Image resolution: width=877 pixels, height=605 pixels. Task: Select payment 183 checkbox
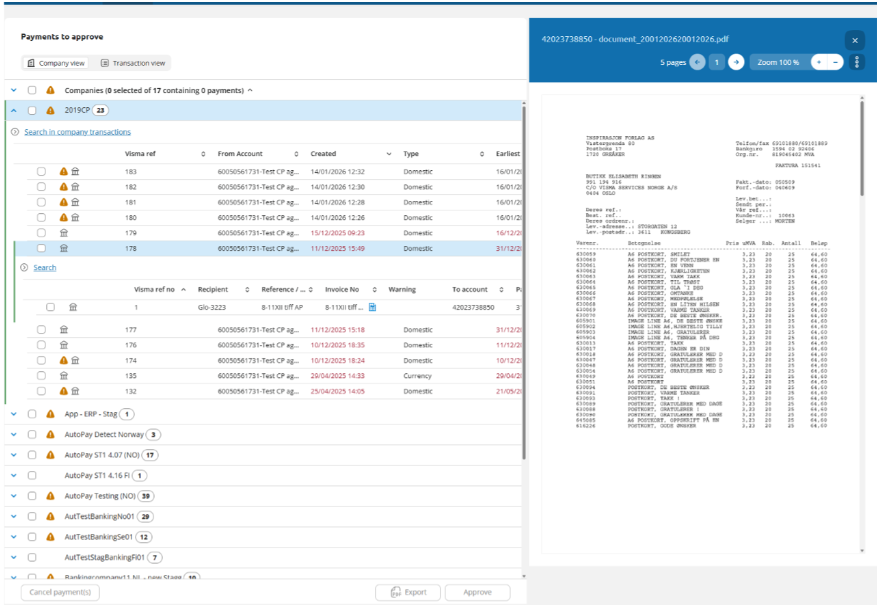point(41,172)
